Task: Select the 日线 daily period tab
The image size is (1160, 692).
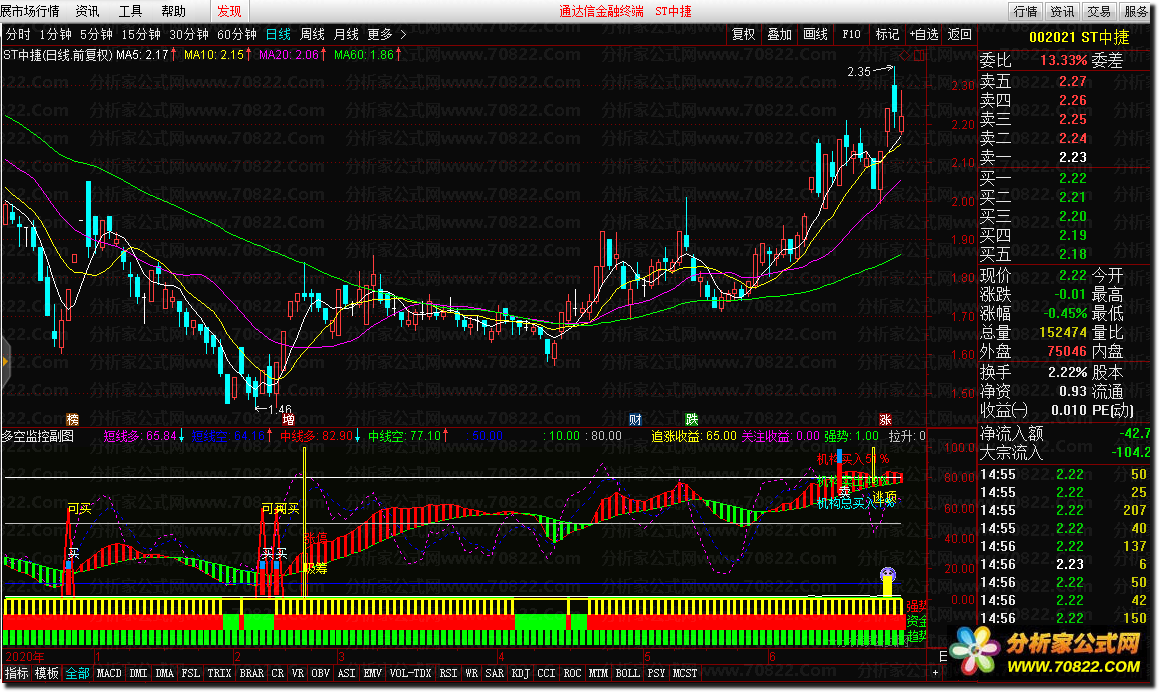Action: click(278, 34)
